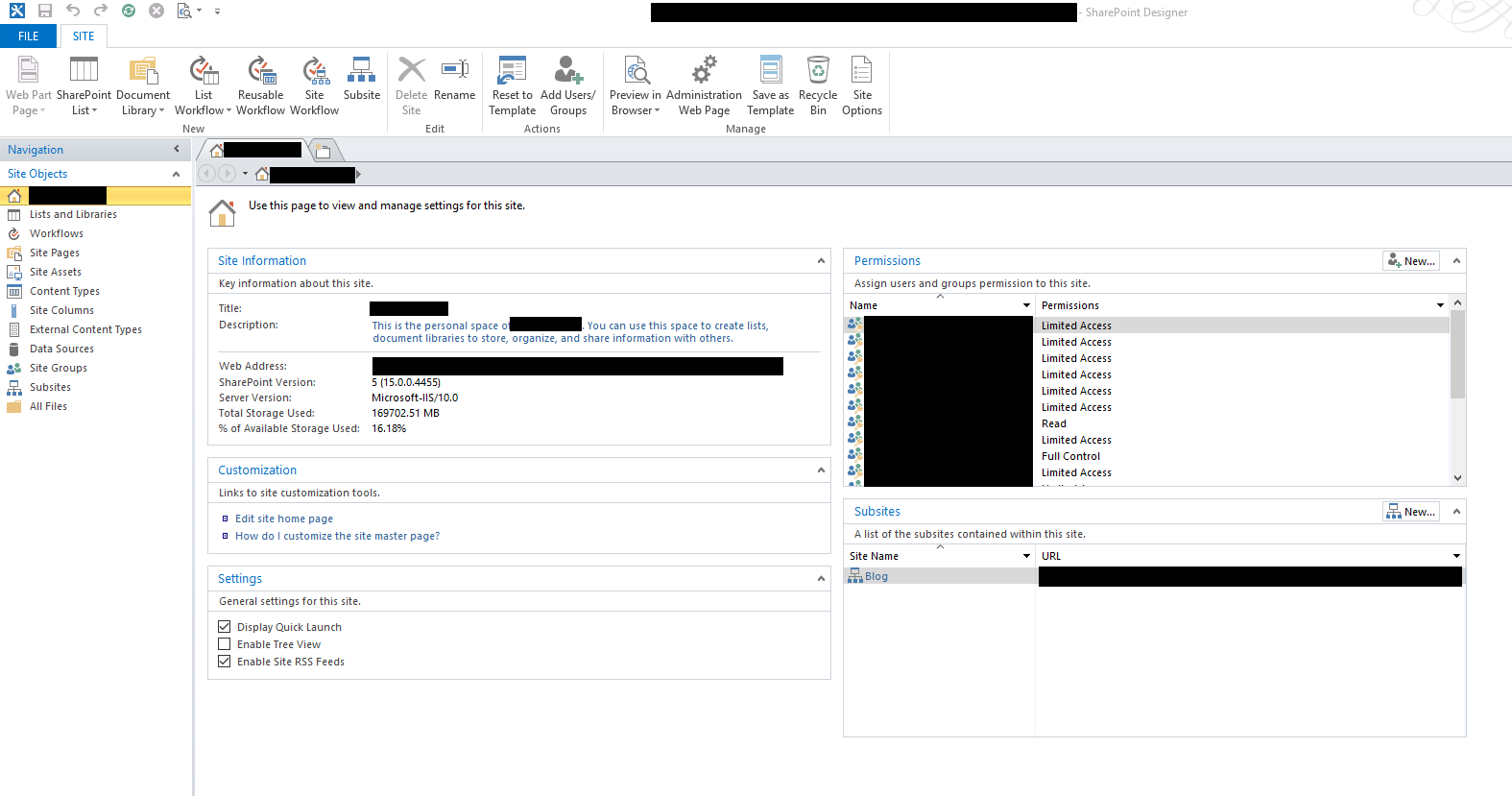Select the SITE ribbon tab
The height and width of the screenshot is (796, 1512).
click(x=84, y=36)
